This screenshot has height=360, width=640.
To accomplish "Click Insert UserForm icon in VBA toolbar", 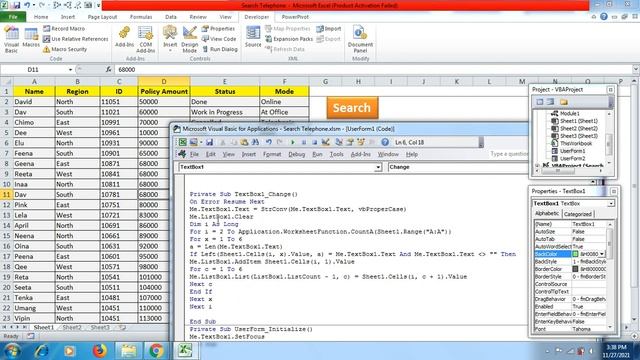I will [193, 142].
